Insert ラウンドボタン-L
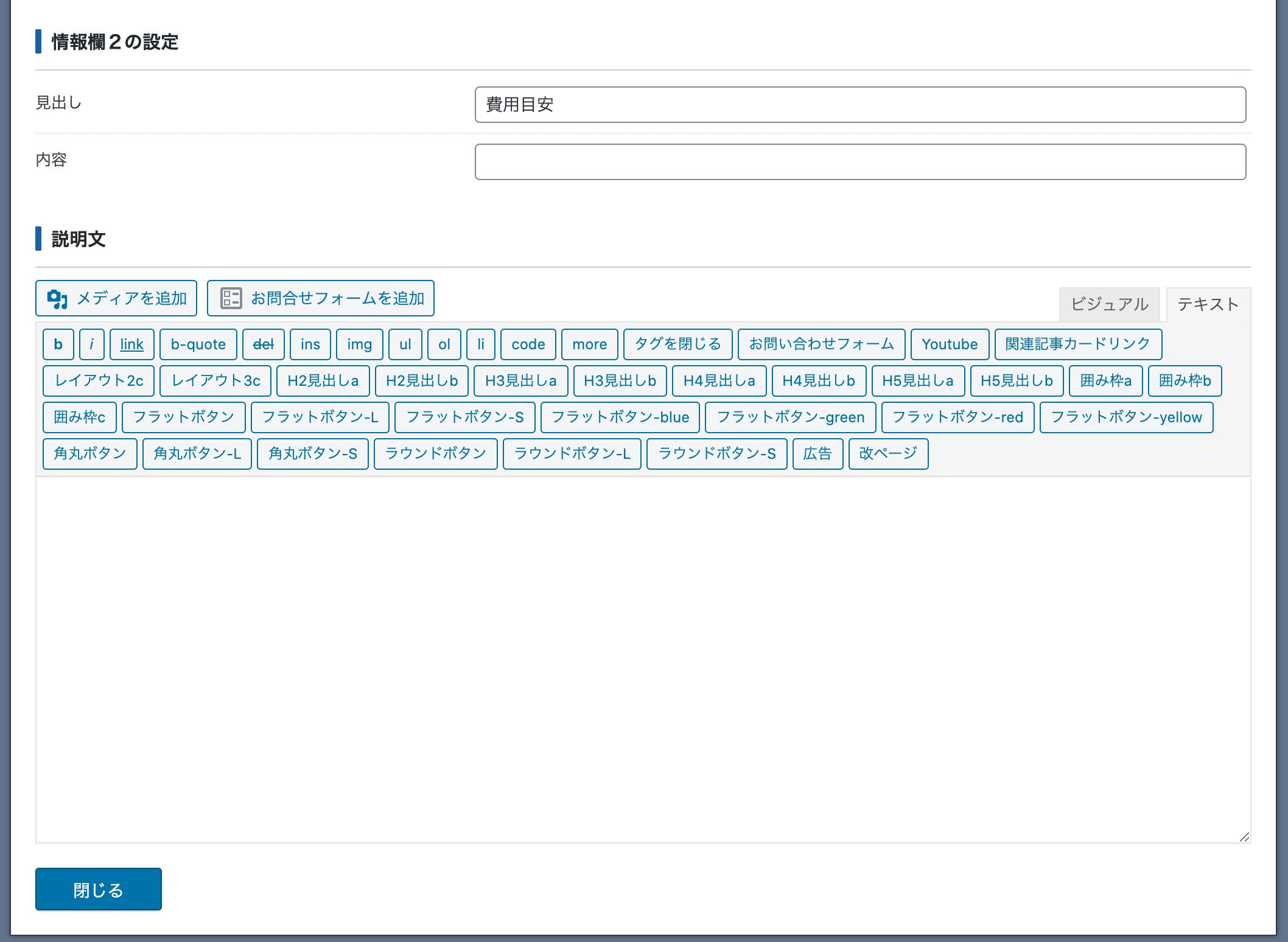This screenshot has height=942, width=1288. point(572,454)
